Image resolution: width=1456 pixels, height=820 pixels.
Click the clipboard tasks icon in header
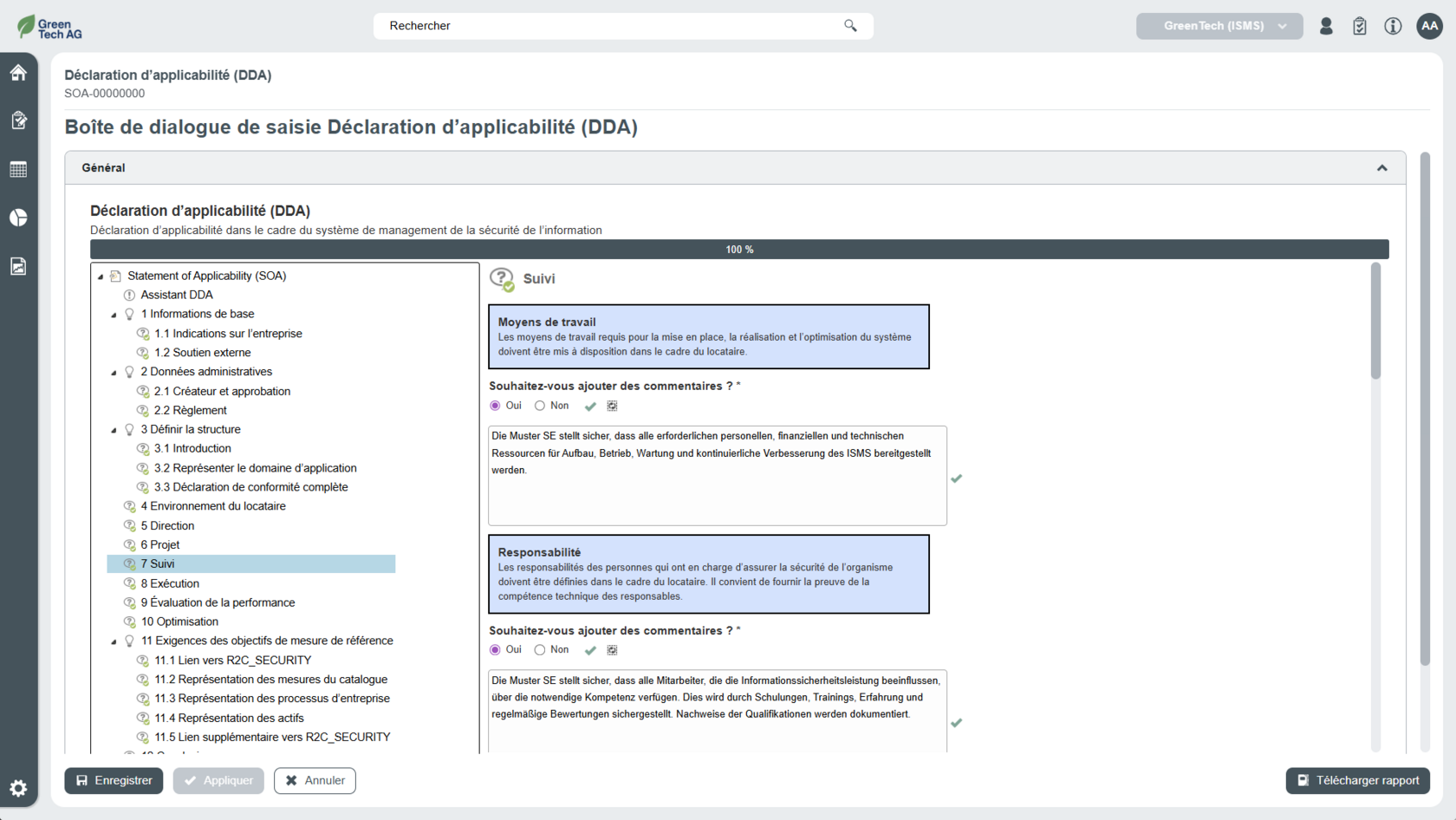pyautogui.click(x=1359, y=26)
